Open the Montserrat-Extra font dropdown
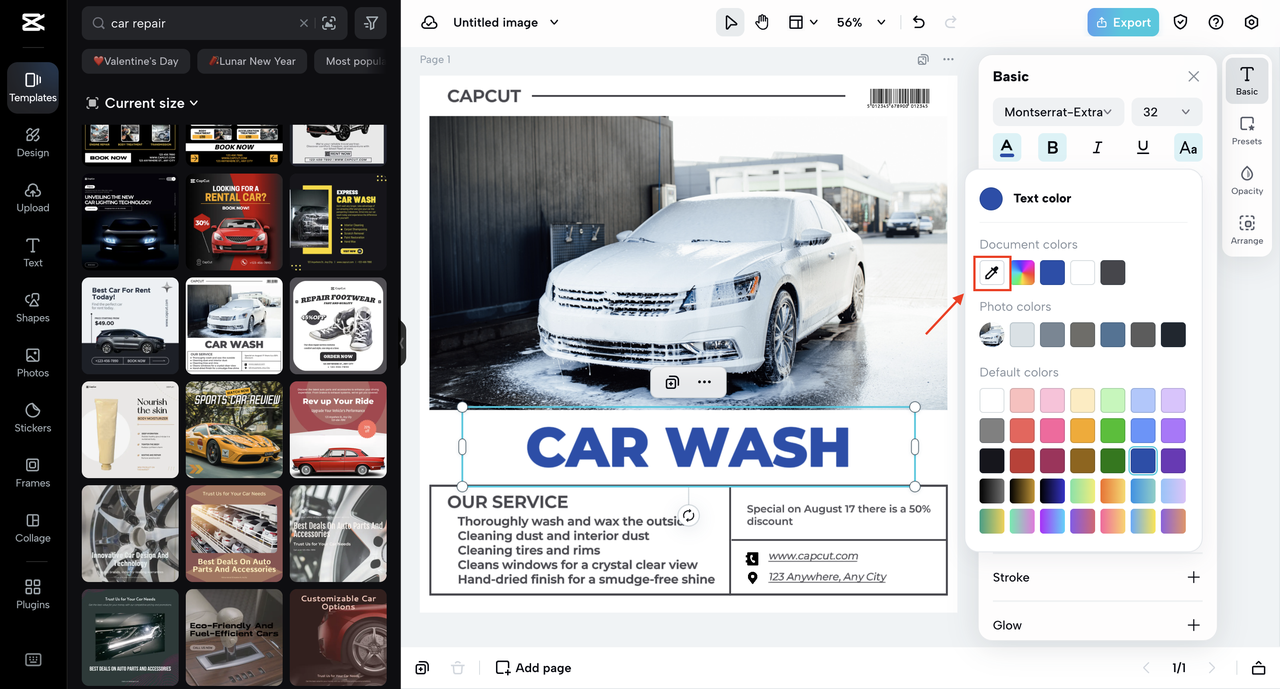The image size is (1280, 689). tap(1059, 112)
